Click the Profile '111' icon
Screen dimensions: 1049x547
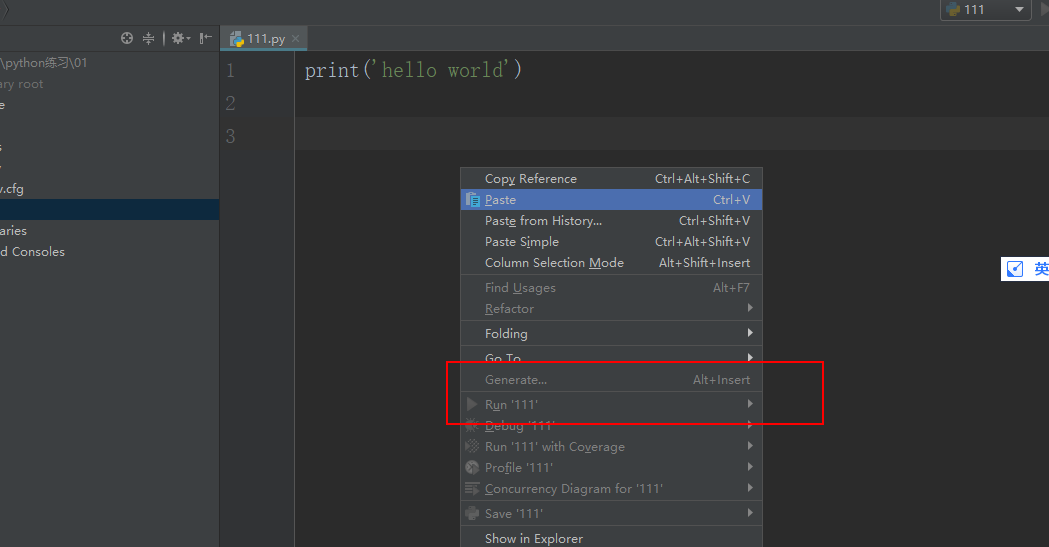(x=472, y=467)
